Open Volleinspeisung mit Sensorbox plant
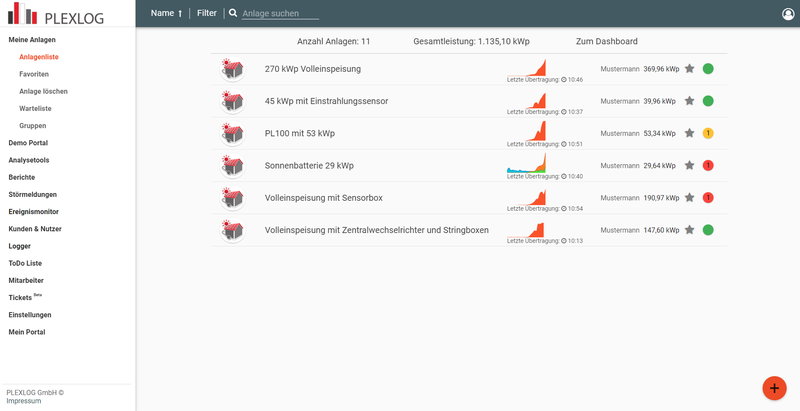This screenshot has width=800, height=411. 323,198
